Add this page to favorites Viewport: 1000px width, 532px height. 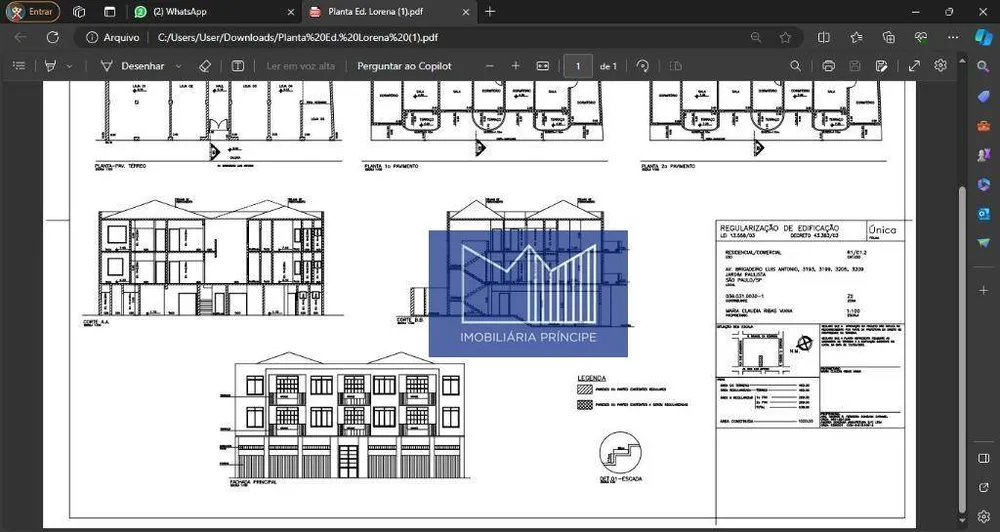coord(786,38)
